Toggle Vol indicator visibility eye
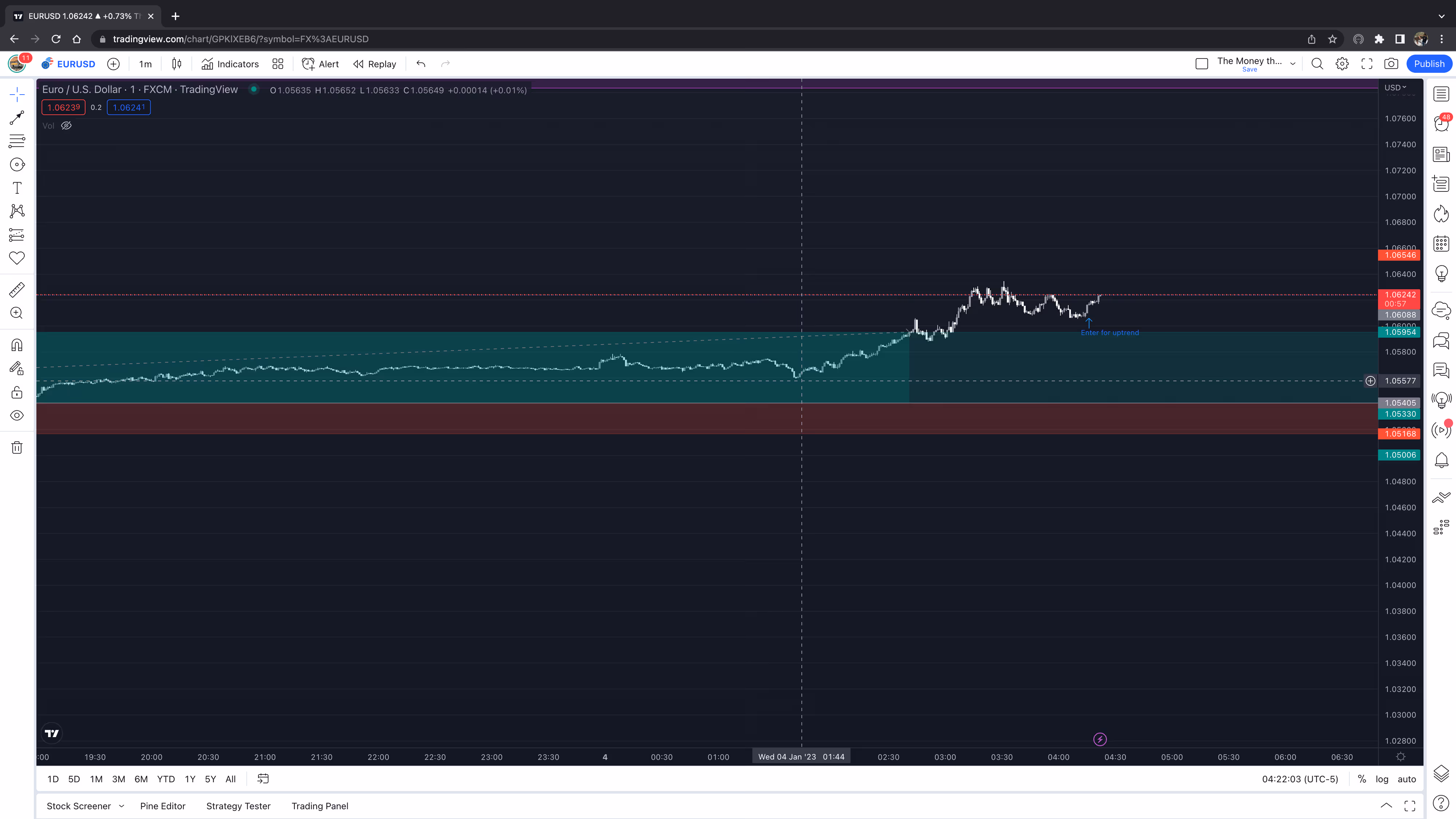Screen dimensions: 1456x819 [66, 126]
